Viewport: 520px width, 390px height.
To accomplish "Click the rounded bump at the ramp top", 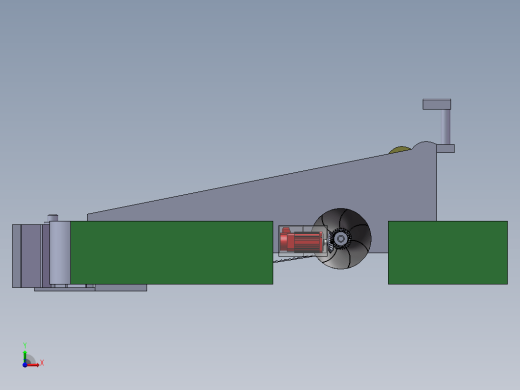I will pos(425,145).
